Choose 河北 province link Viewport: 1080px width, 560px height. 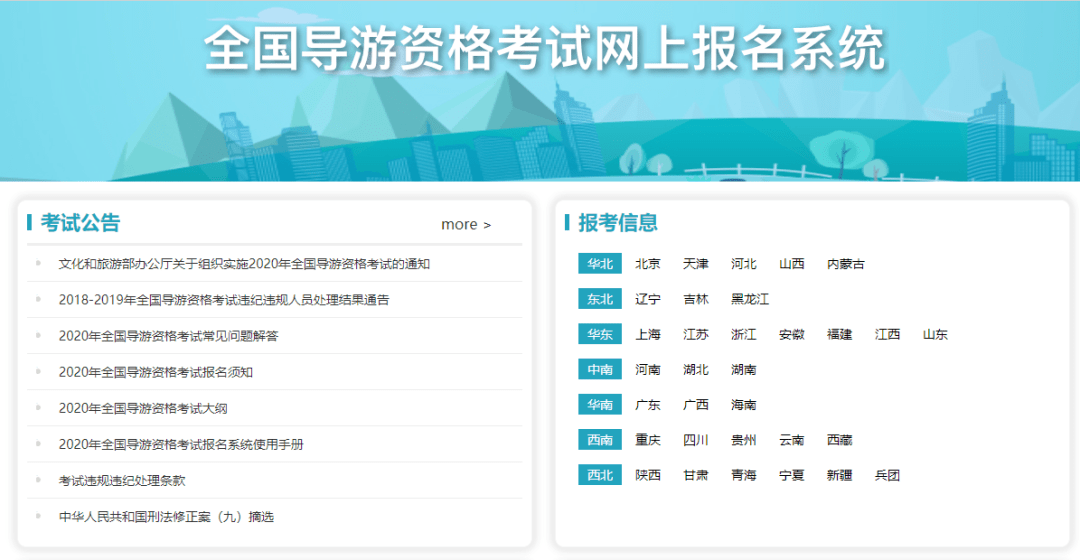click(x=743, y=264)
